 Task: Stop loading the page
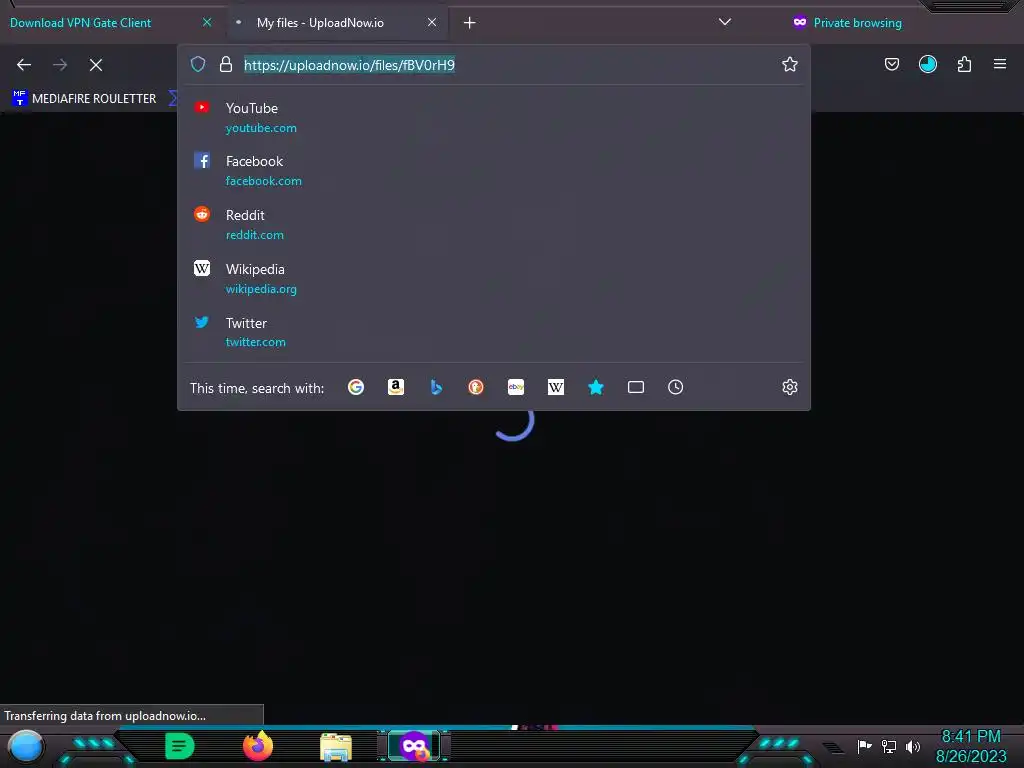pyautogui.click(x=96, y=65)
